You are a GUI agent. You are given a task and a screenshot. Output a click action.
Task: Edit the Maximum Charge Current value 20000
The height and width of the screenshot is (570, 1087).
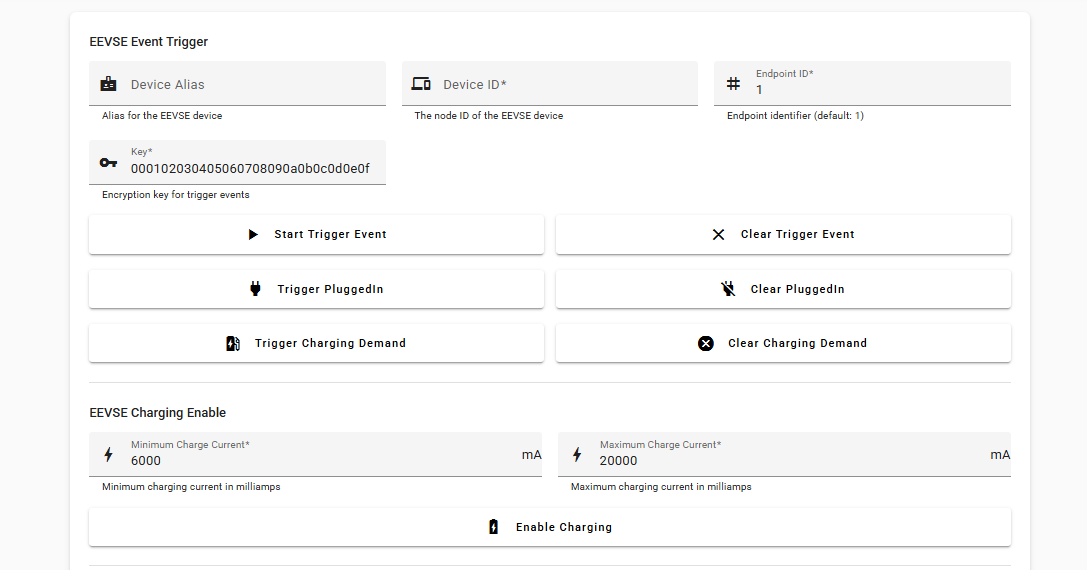pos(790,461)
